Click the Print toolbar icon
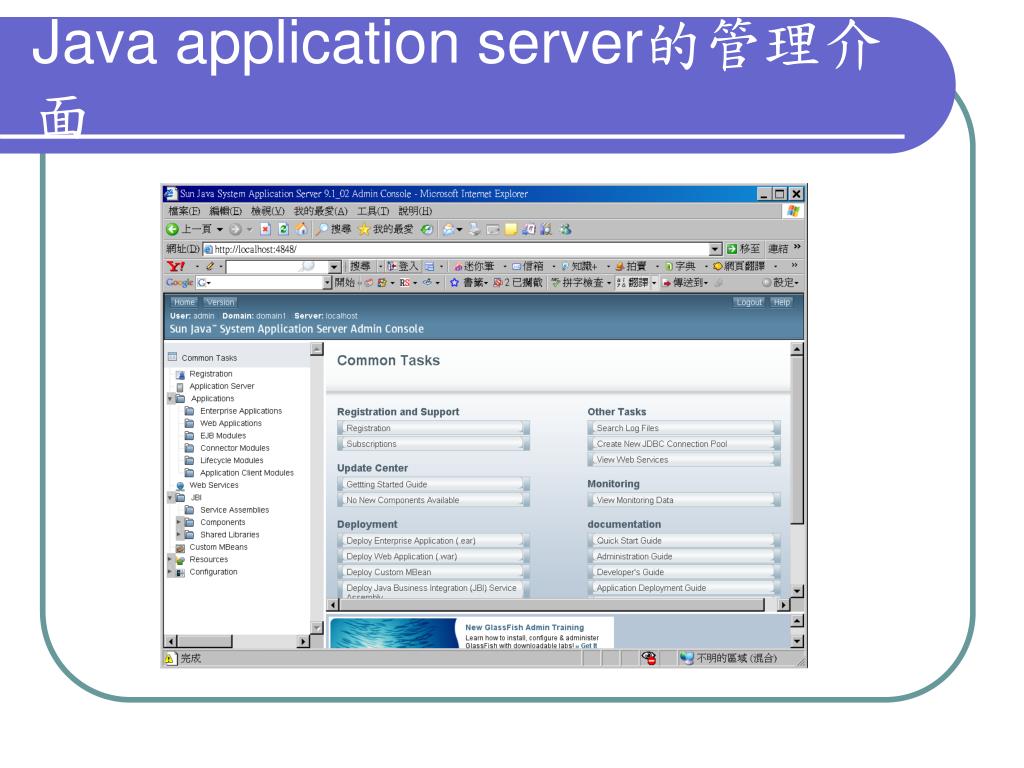The width and height of the screenshot is (1024, 768). tap(474, 229)
